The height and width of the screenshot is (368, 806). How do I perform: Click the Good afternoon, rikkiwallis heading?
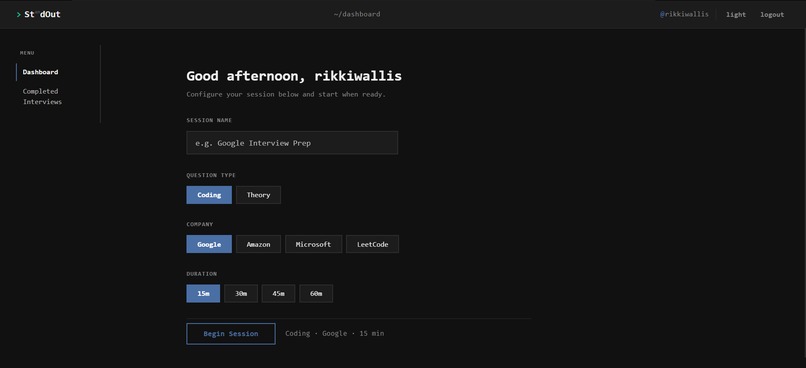point(294,76)
